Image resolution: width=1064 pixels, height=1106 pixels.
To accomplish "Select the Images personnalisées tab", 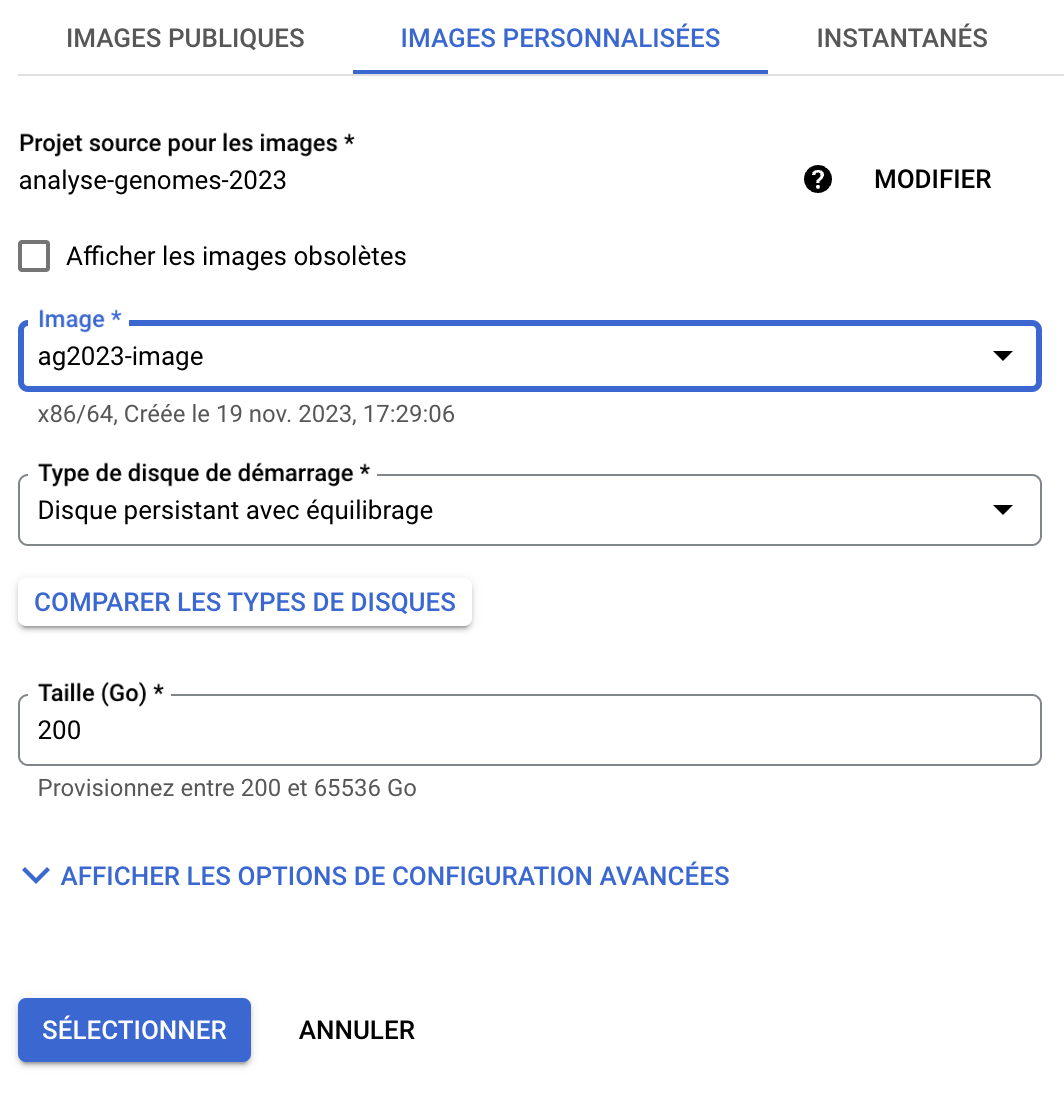I will [560, 39].
